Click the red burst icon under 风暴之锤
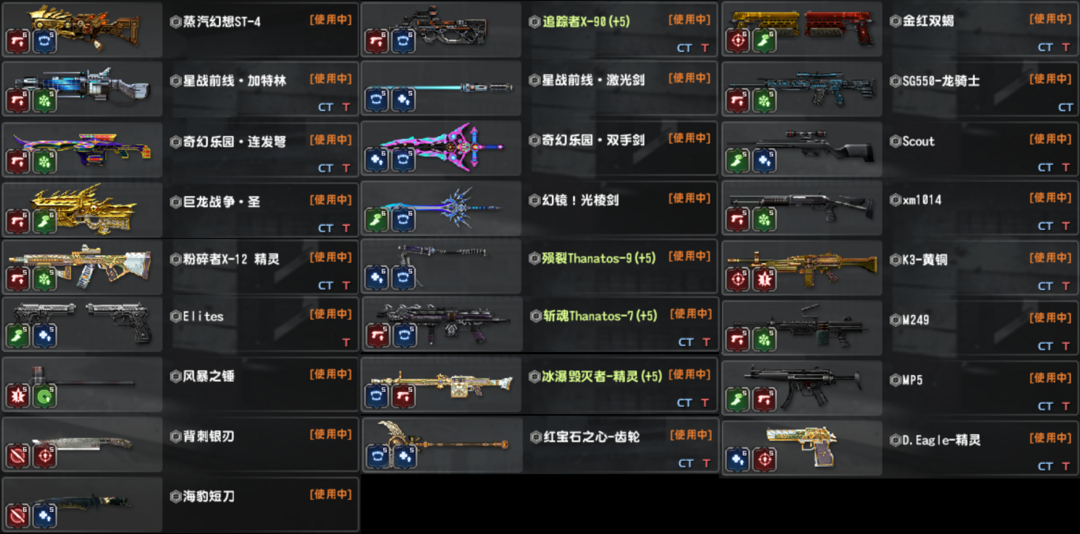This screenshot has height=534, width=1080. 17,395
